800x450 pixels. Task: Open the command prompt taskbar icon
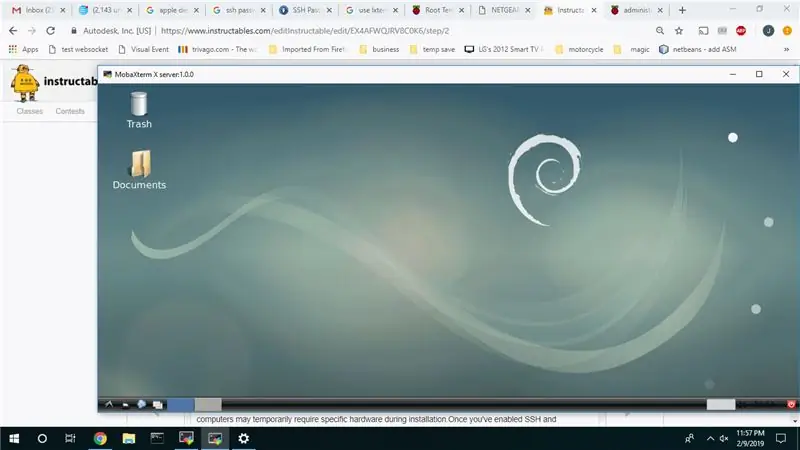point(157,438)
